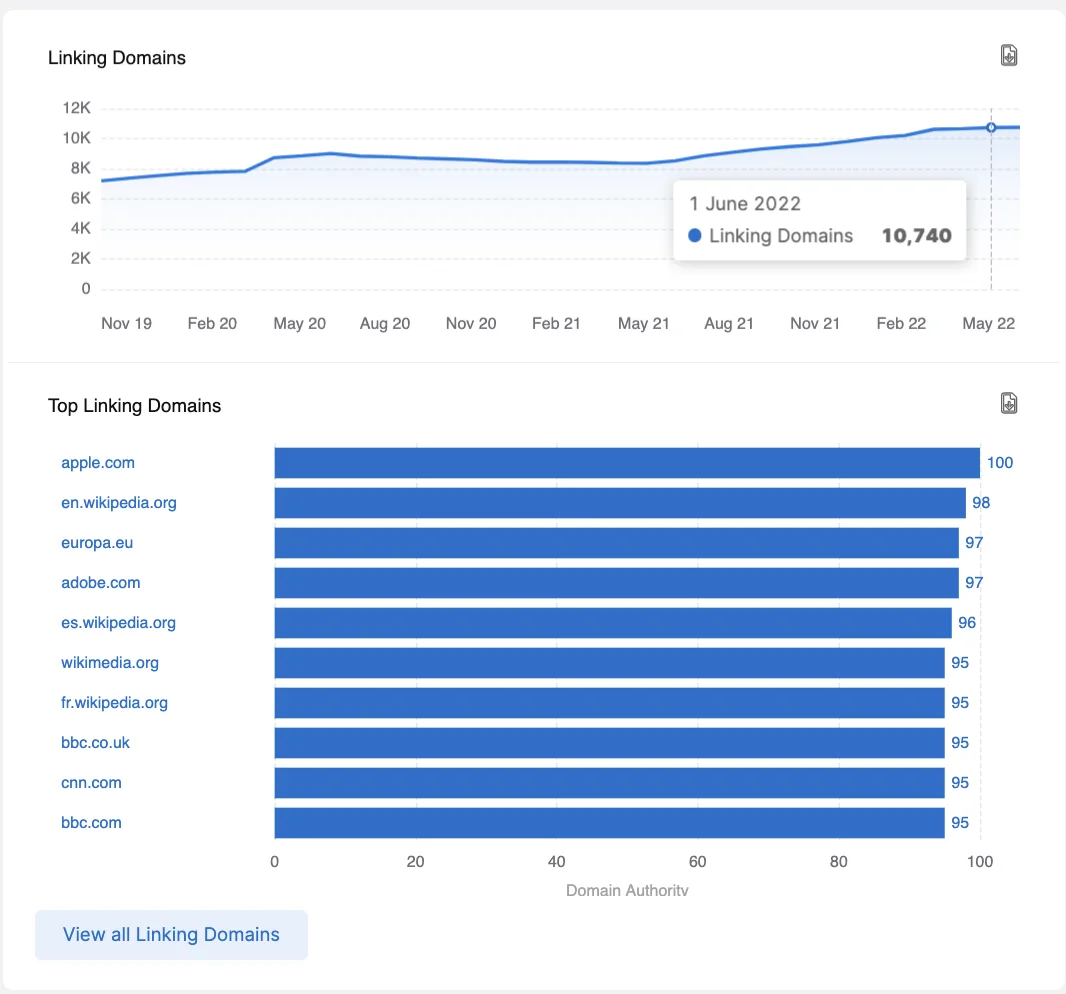Open the apple.com domain link
This screenshot has height=994, width=1066.
[98, 462]
